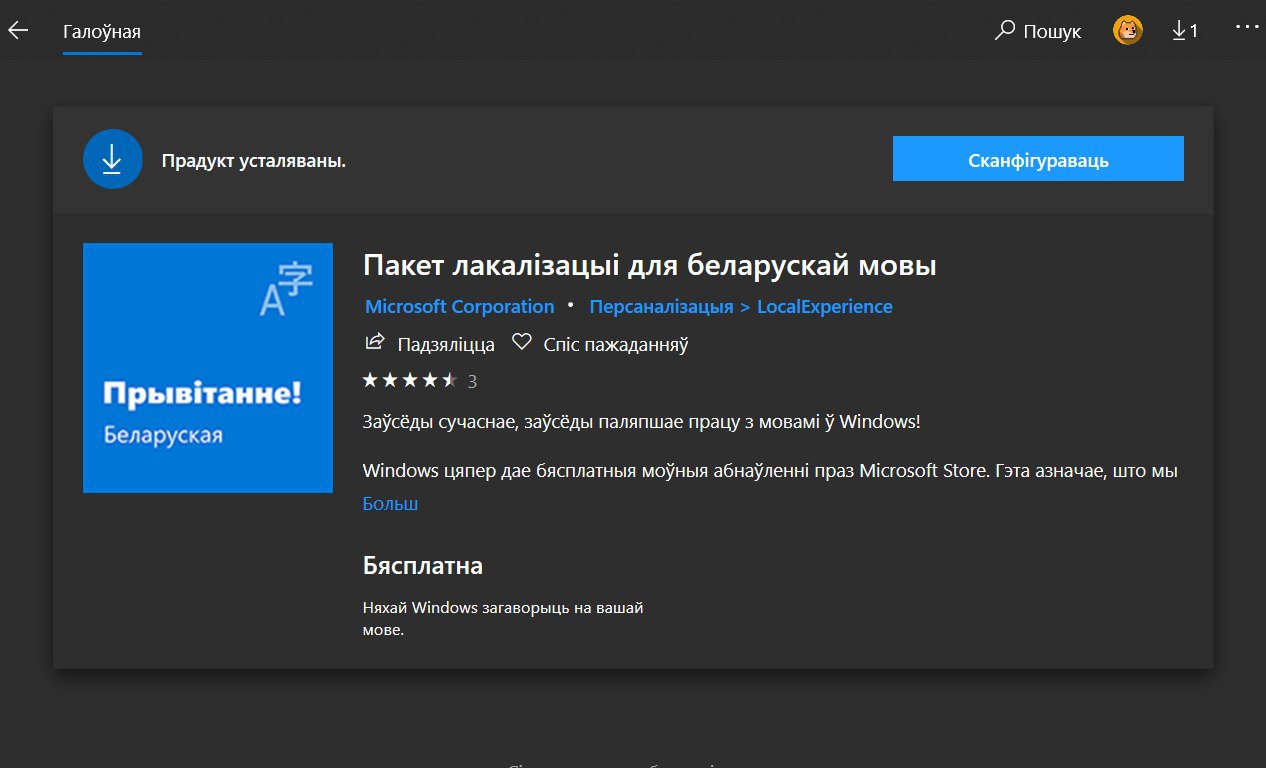Click the blue download status icon

(x=113, y=159)
